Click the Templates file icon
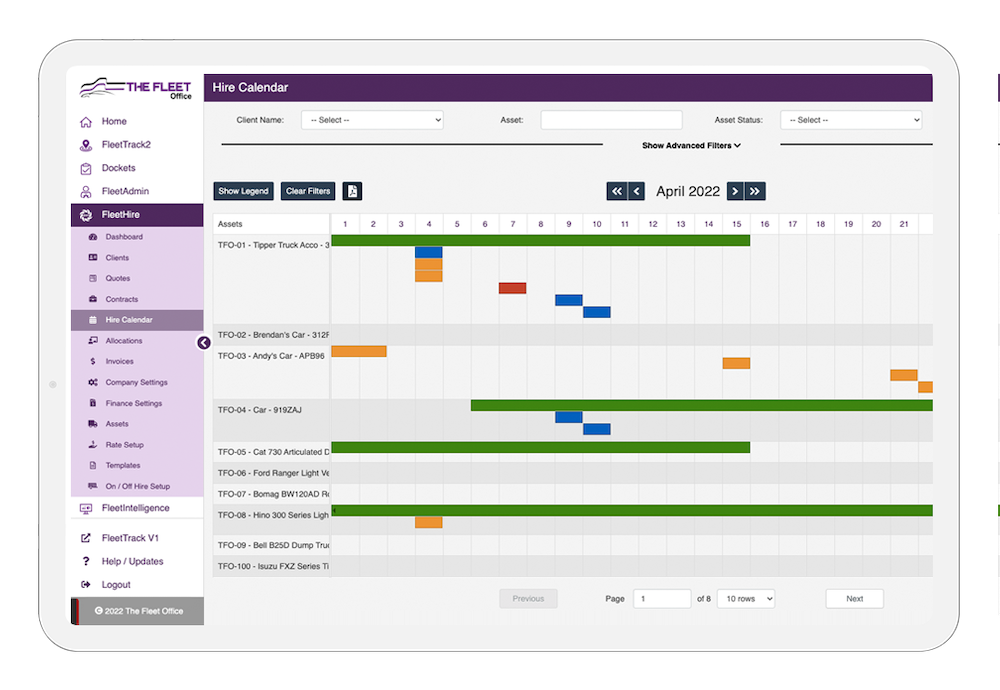 (x=92, y=466)
